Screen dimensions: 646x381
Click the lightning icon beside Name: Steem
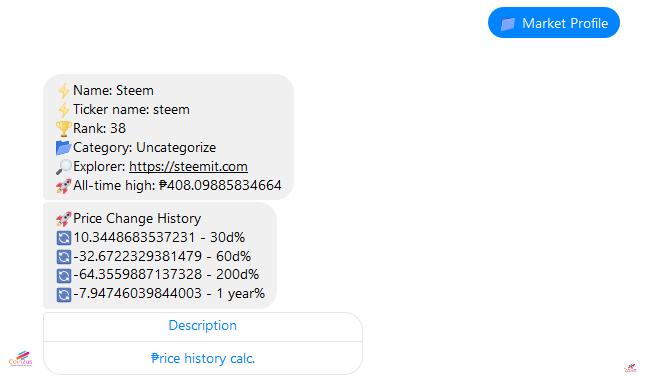click(x=63, y=91)
